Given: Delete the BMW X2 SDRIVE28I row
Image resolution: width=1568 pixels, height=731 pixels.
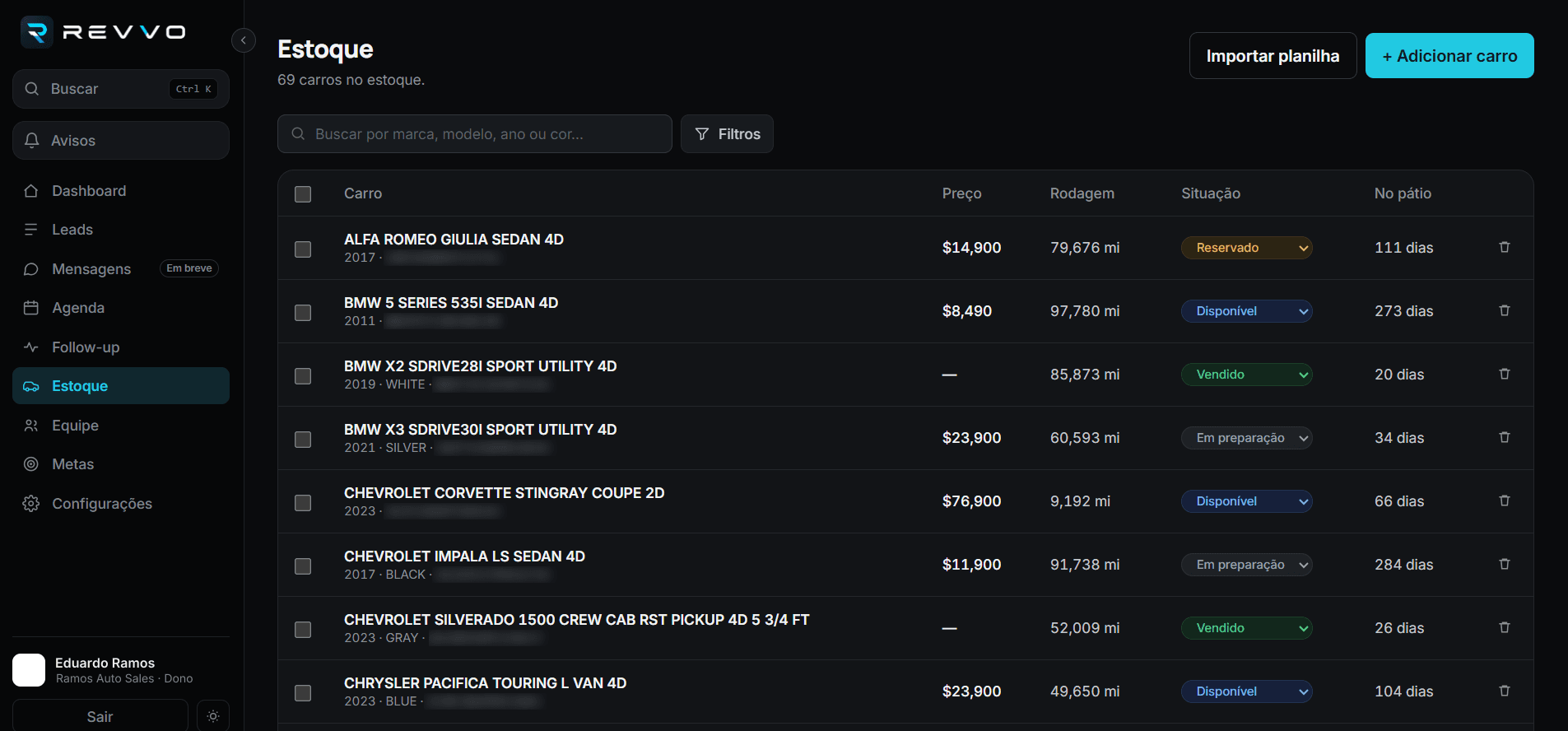Looking at the screenshot, I should tap(1505, 374).
